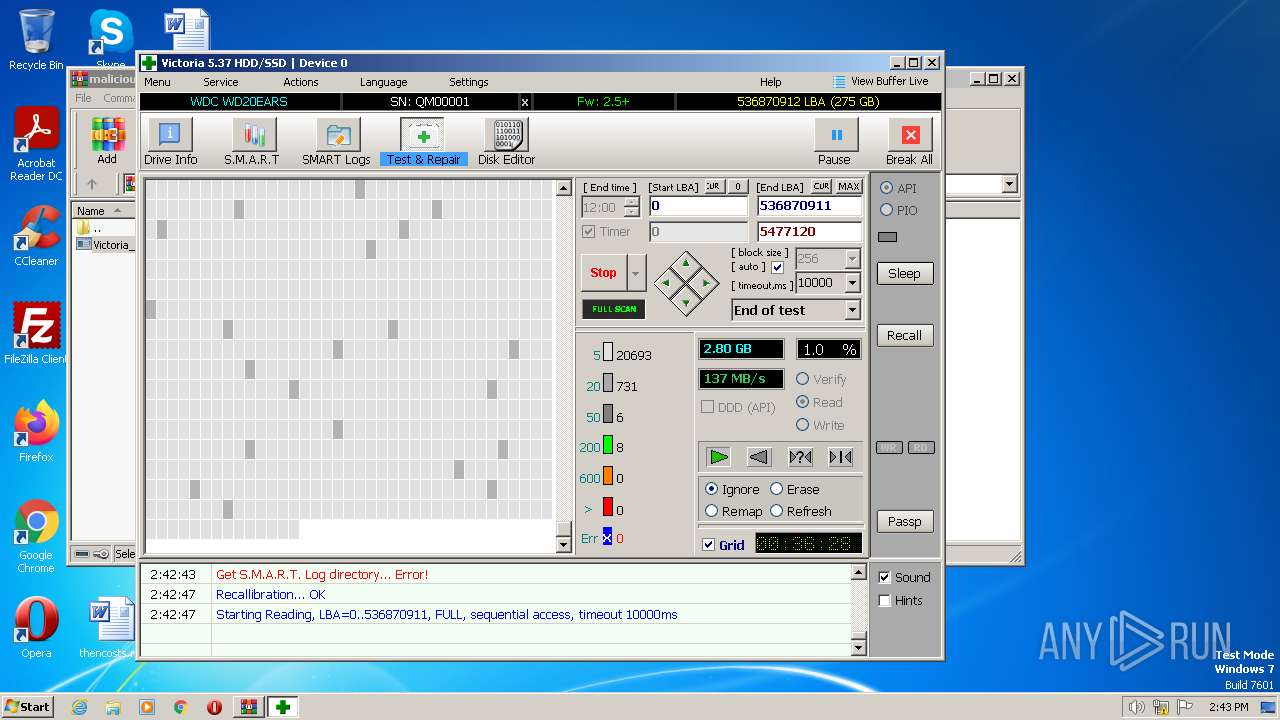This screenshot has width=1280, height=720.
Task: Open the WinRAR address bar dropdown
Action: pyautogui.click(x=1009, y=184)
